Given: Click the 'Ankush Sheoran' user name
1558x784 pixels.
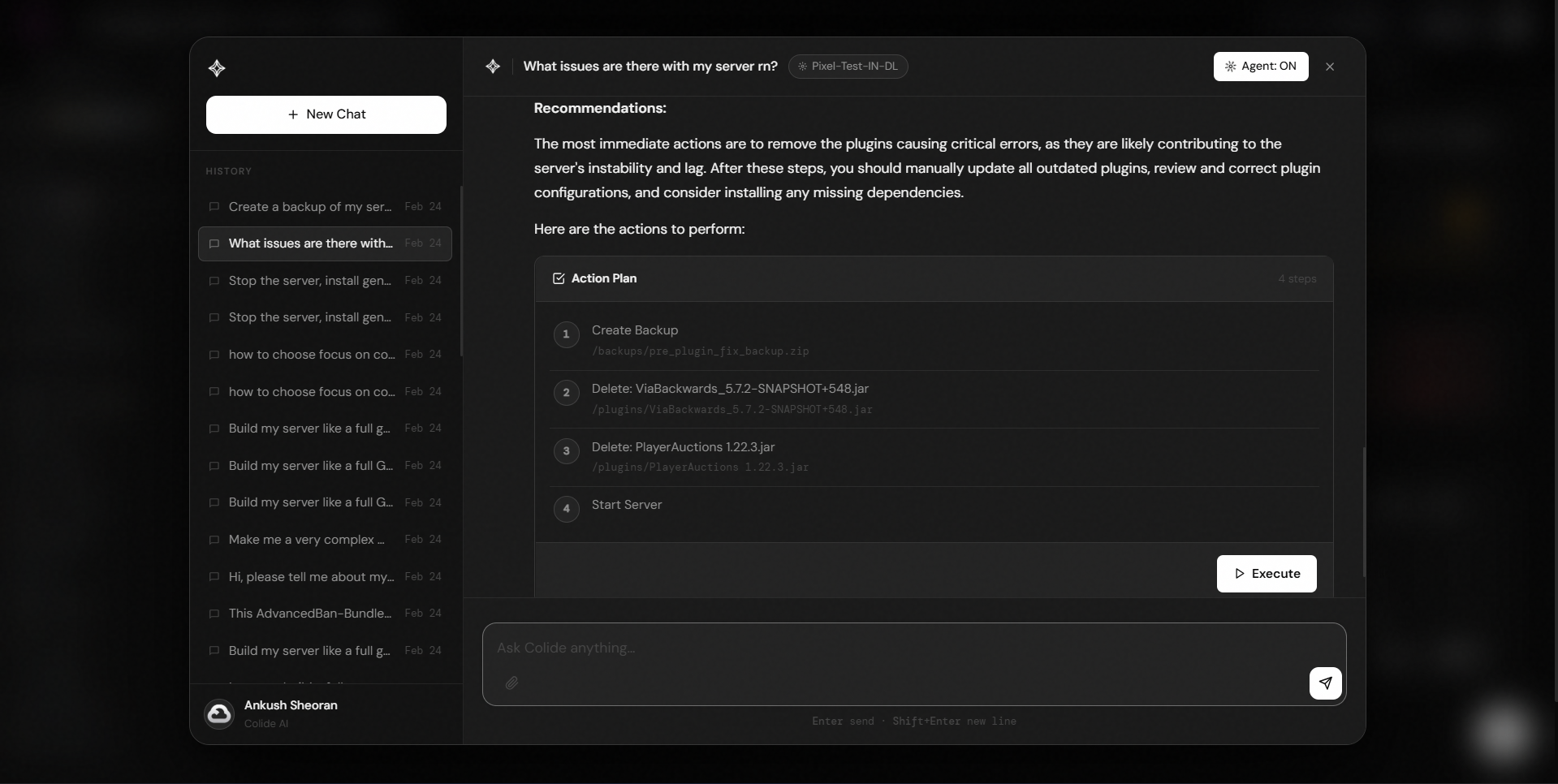Looking at the screenshot, I should [291, 705].
